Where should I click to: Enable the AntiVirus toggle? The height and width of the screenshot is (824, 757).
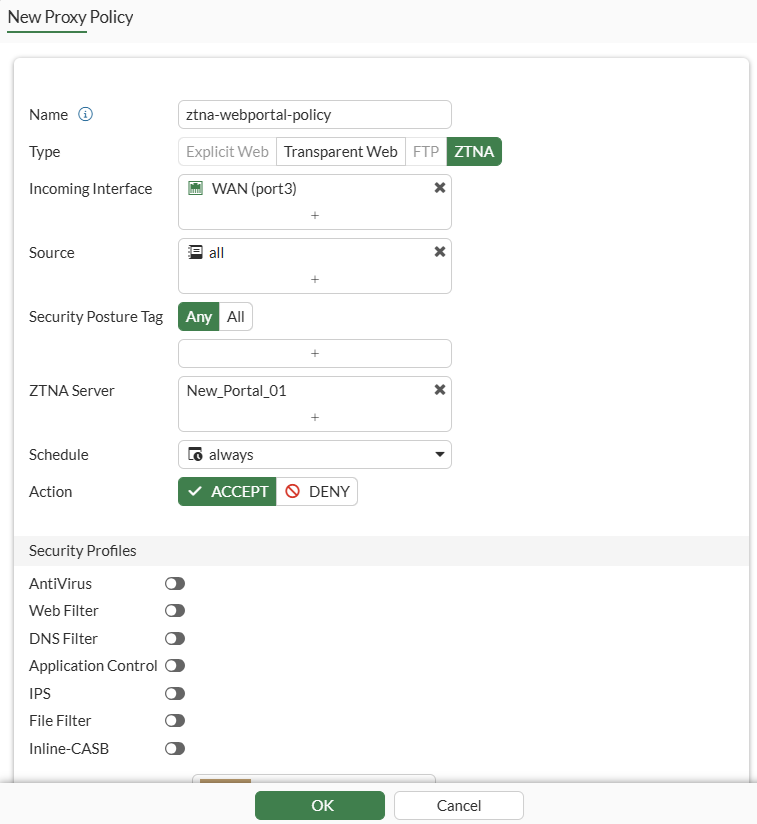click(x=175, y=583)
